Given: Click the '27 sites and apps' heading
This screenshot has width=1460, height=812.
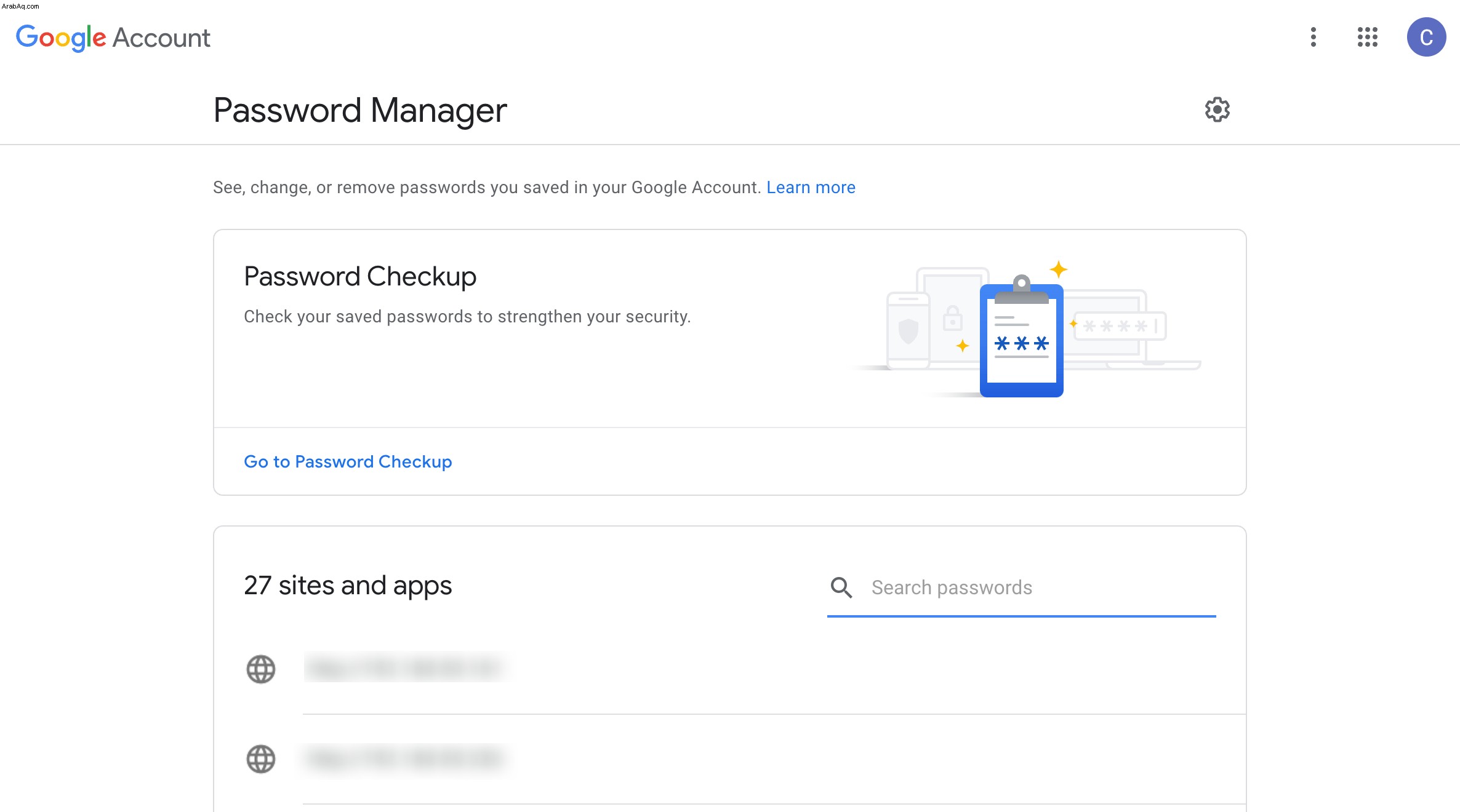Looking at the screenshot, I should click(x=348, y=585).
